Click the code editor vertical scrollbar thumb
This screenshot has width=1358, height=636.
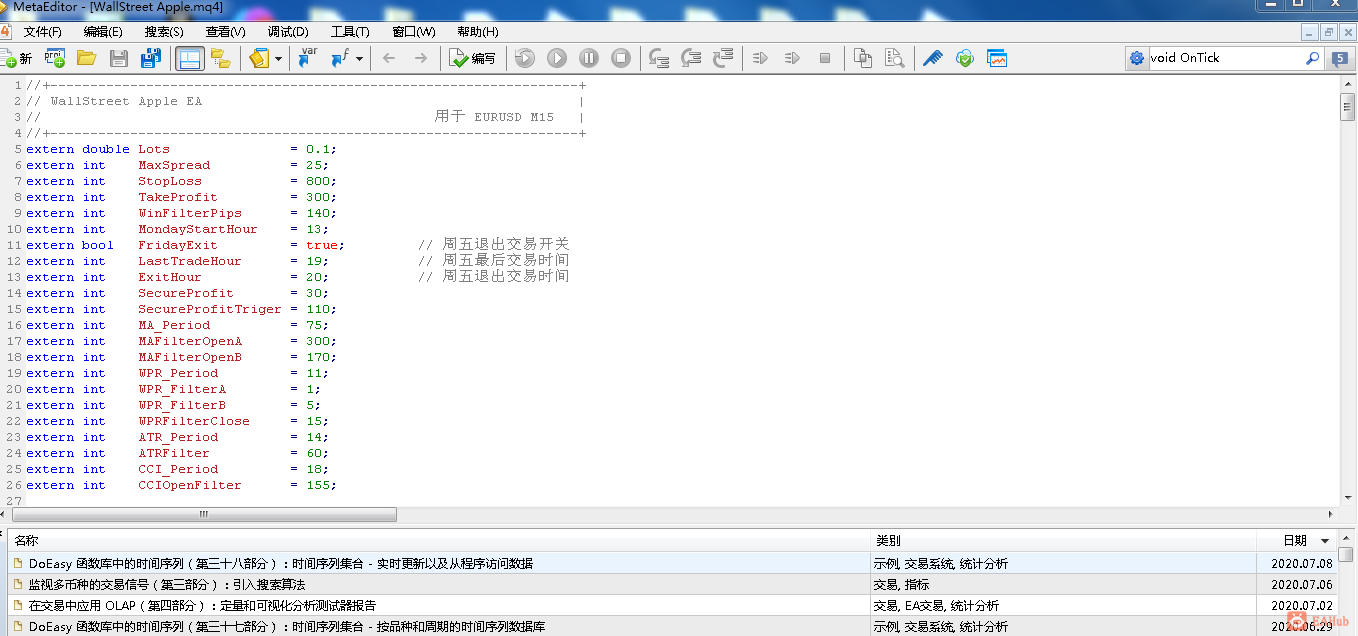point(1347,107)
